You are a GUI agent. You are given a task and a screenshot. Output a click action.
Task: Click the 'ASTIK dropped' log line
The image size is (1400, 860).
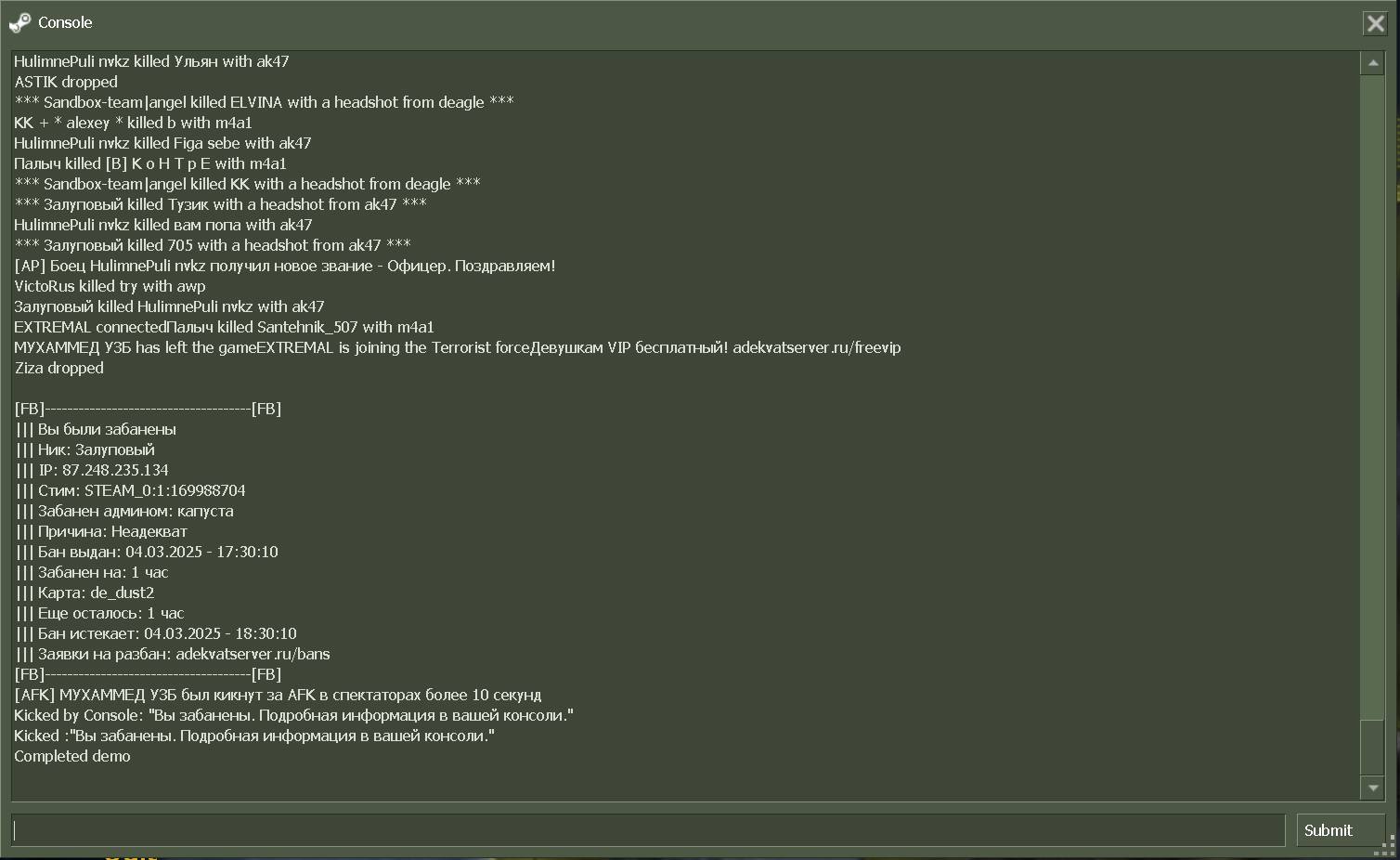(66, 82)
